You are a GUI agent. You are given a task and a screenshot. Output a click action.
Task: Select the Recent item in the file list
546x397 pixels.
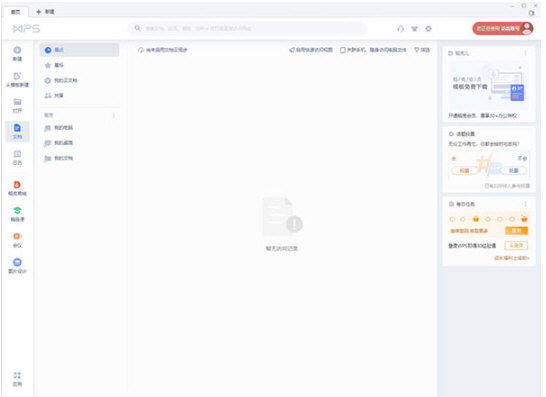(79, 50)
